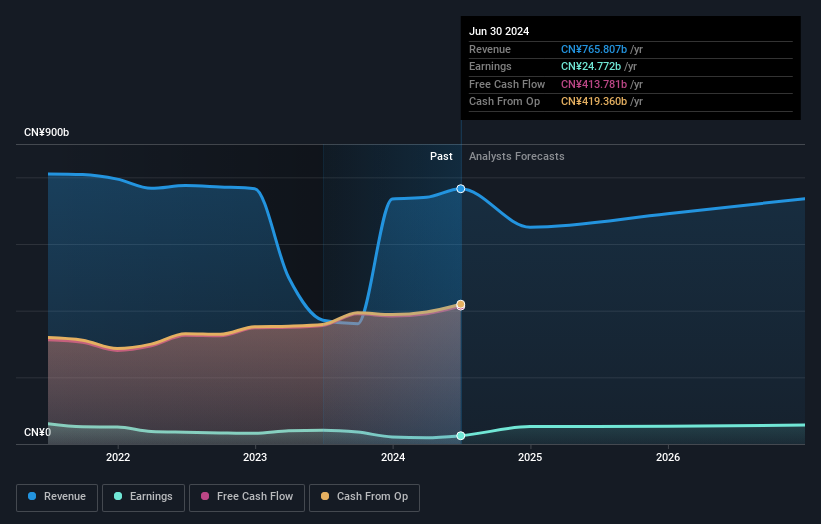Screen dimensions: 821x524
Task: Click the CN¥765.807b revenue value
Action: coord(594,49)
